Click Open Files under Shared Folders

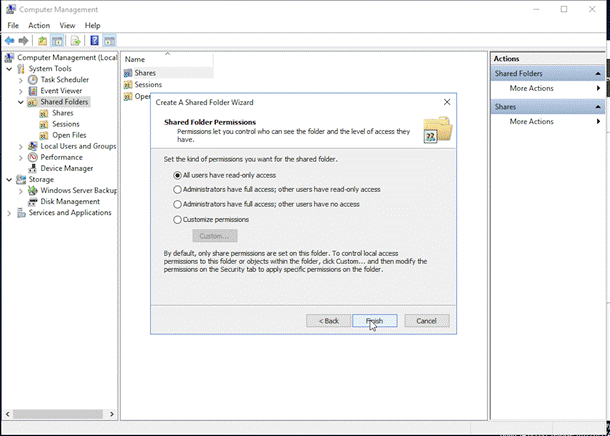click(x=69, y=135)
